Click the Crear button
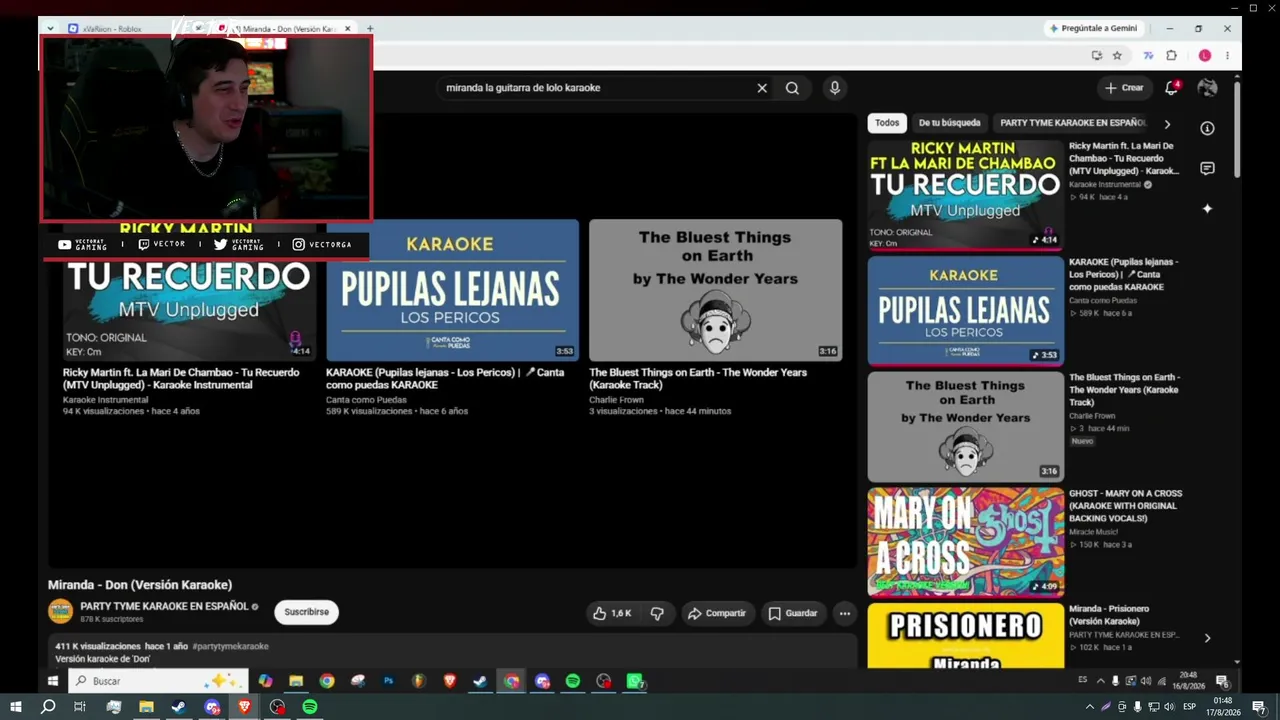The image size is (1280, 720). 1124,88
